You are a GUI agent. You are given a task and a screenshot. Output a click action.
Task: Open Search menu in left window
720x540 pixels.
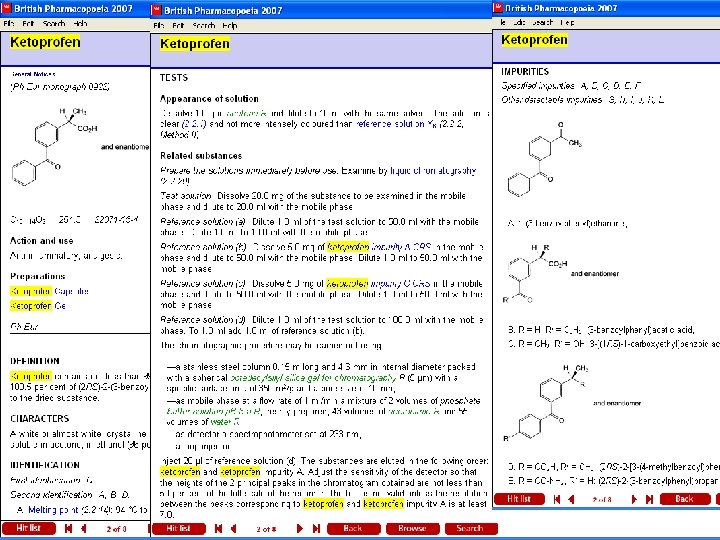click(x=54, y=23)
